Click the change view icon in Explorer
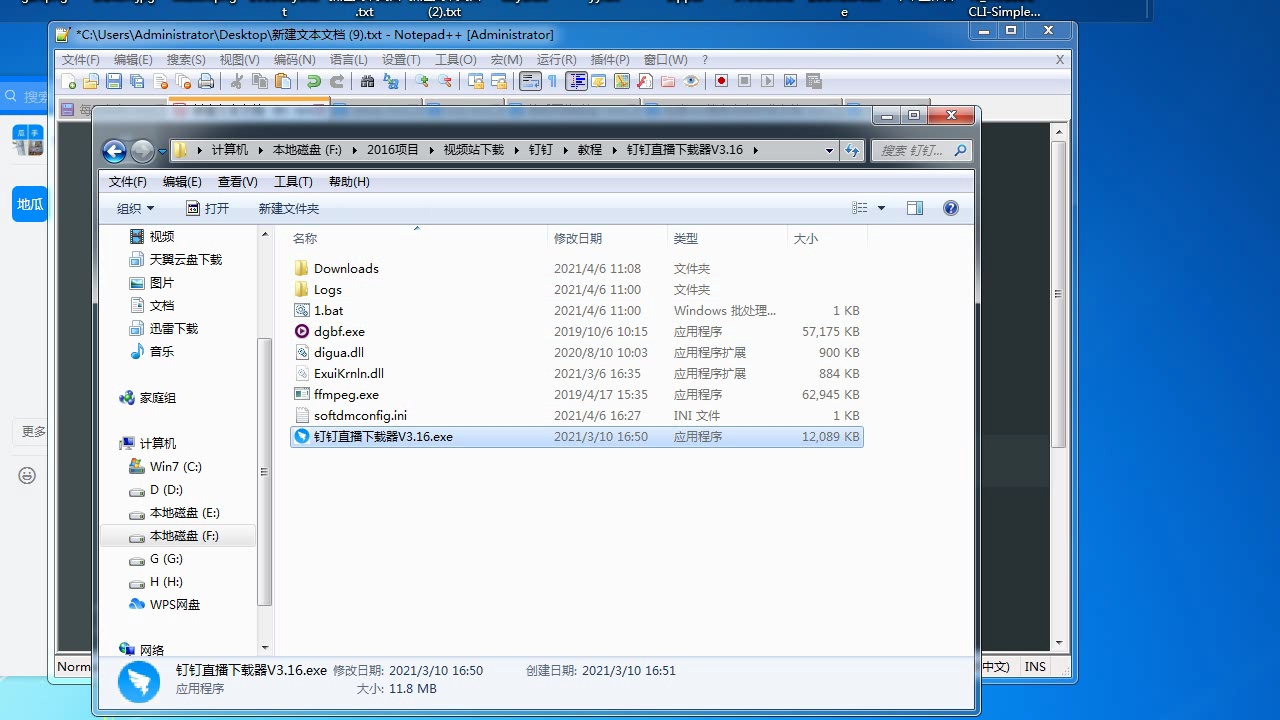This screenshot has height=720, width=1280. tap(860, 208)
